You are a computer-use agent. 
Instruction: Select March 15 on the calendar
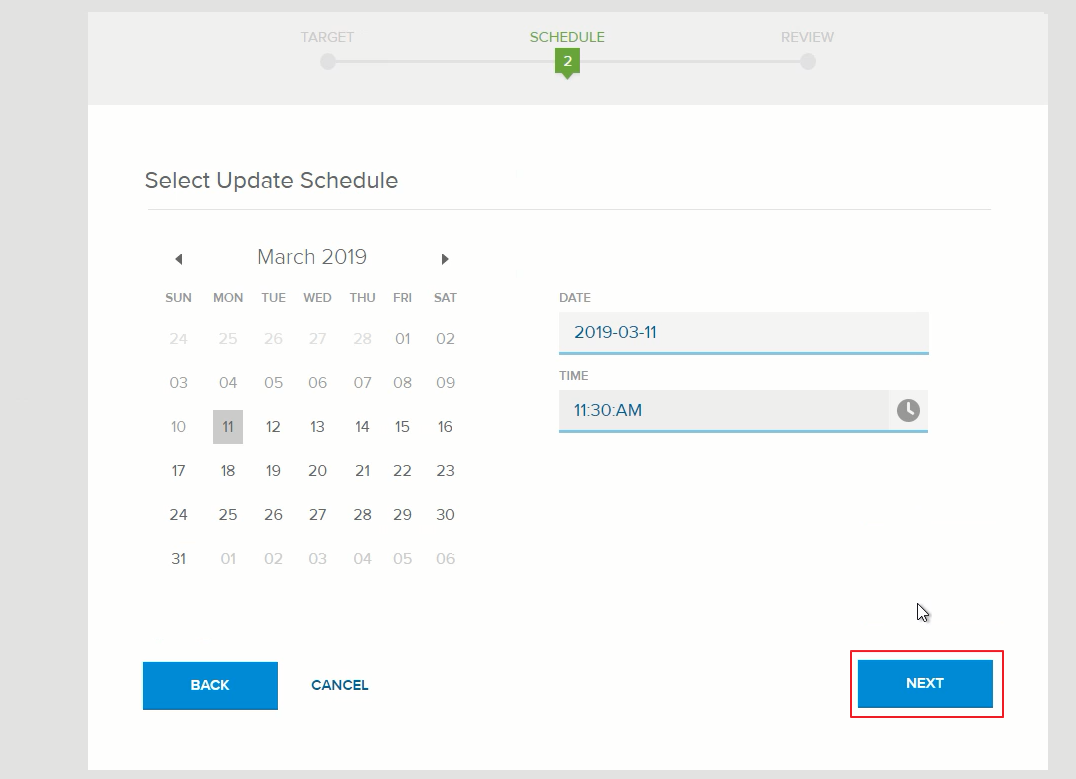pyautogui.click(x=402, y=427)
